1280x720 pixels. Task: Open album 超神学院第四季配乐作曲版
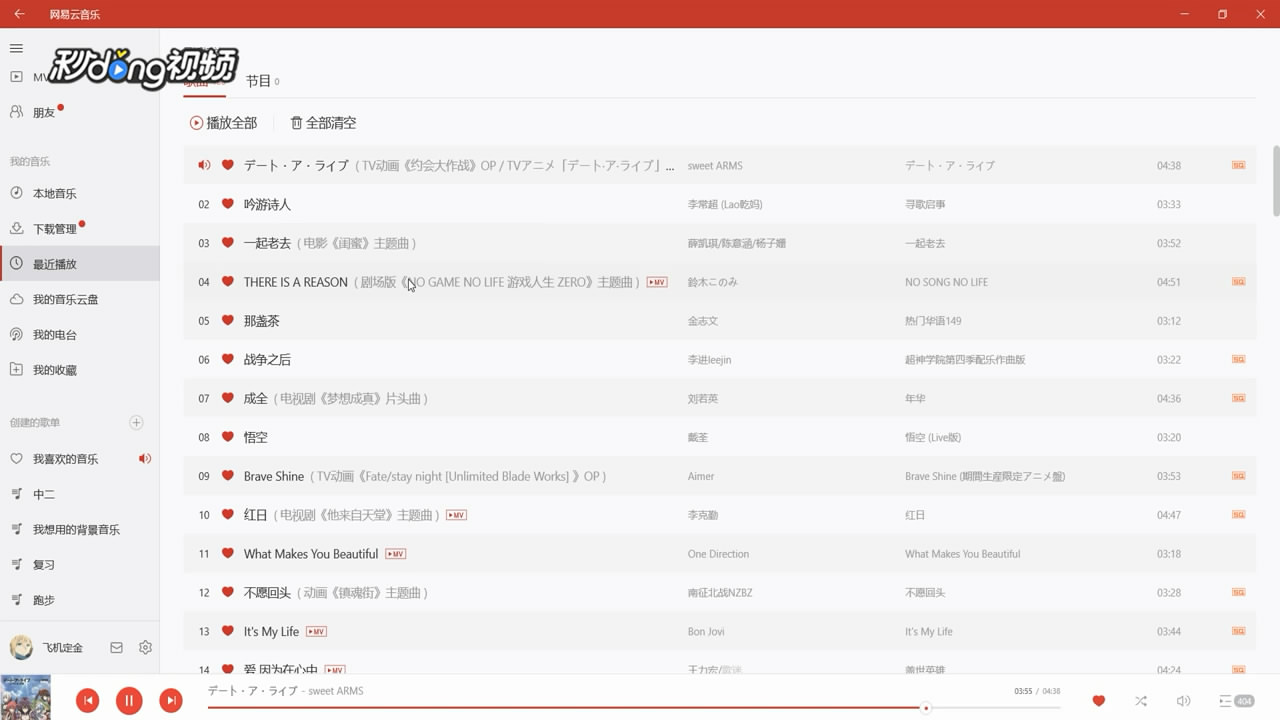click(x=965, y=360)
